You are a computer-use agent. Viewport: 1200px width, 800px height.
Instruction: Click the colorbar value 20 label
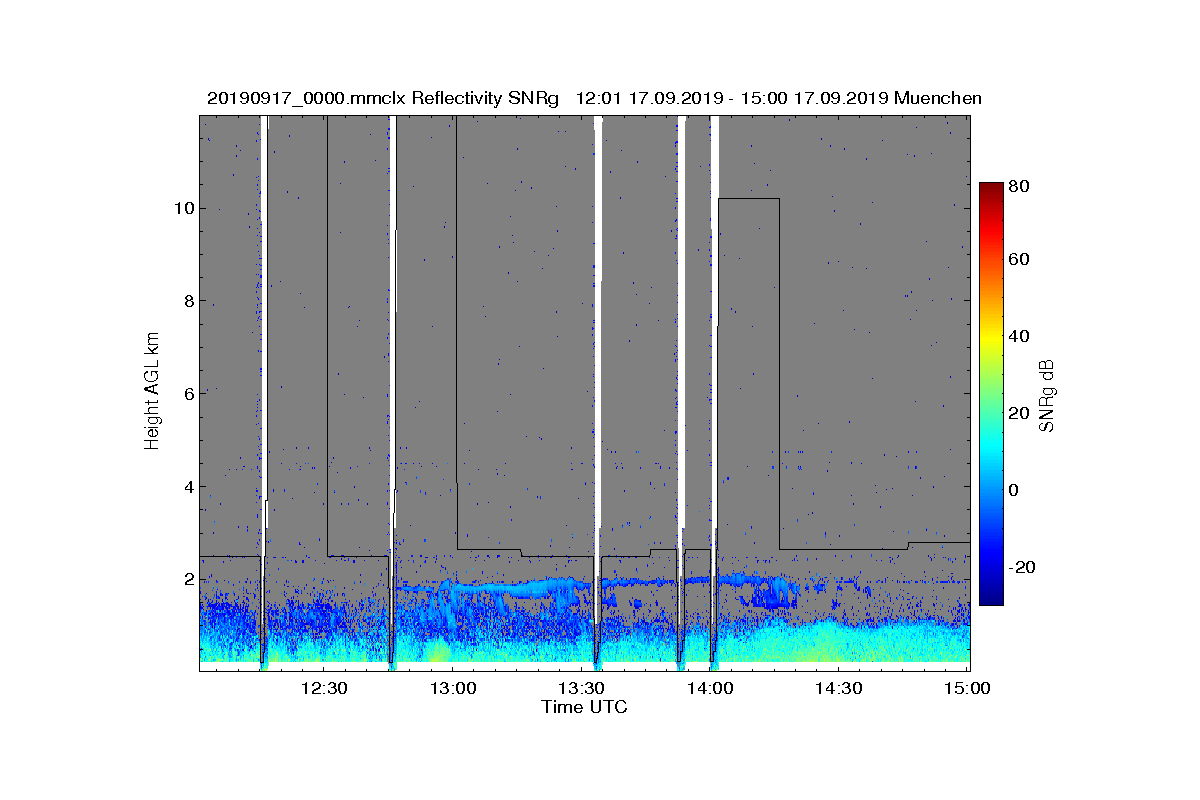[1019, 413]
